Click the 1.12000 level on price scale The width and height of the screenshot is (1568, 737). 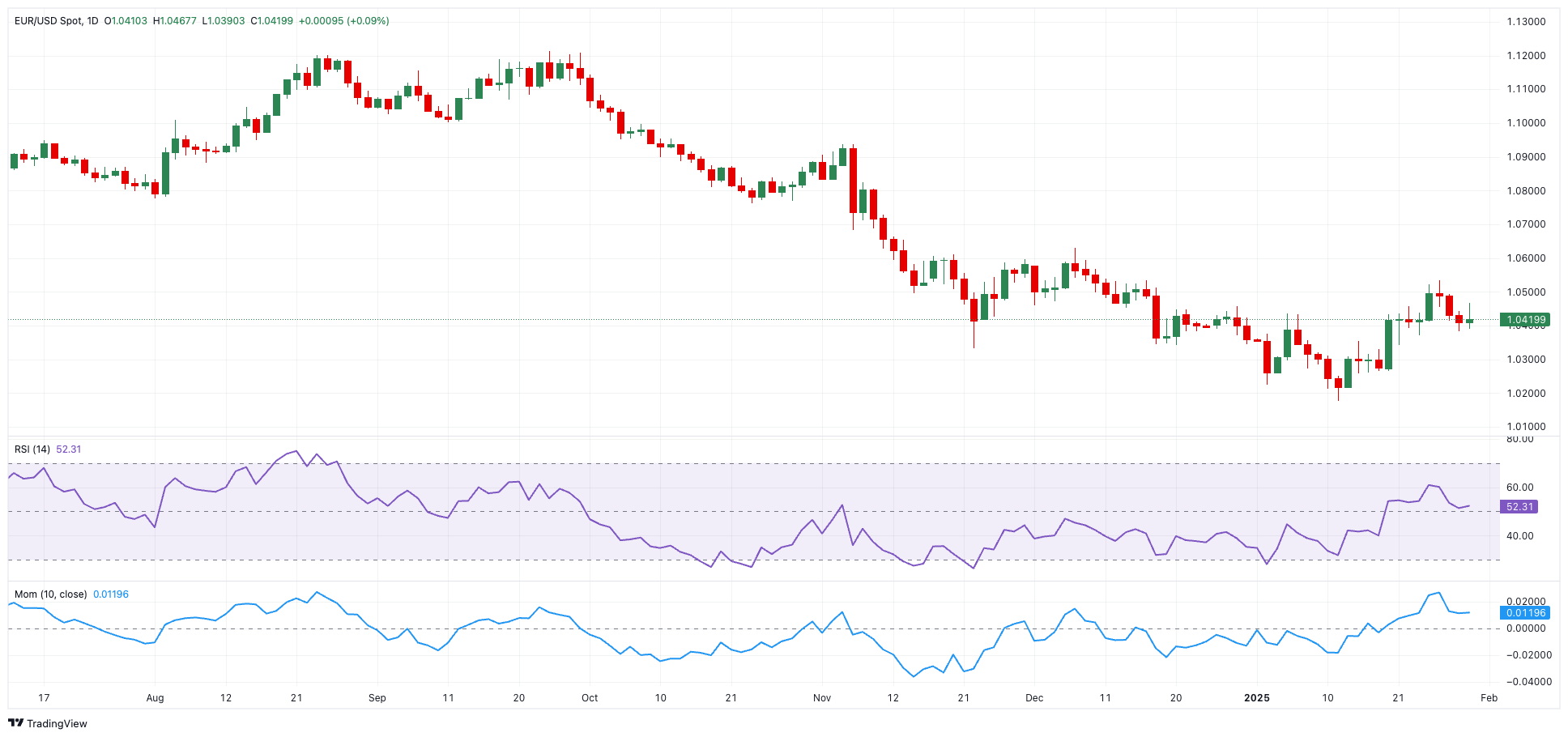point(1526,56)
